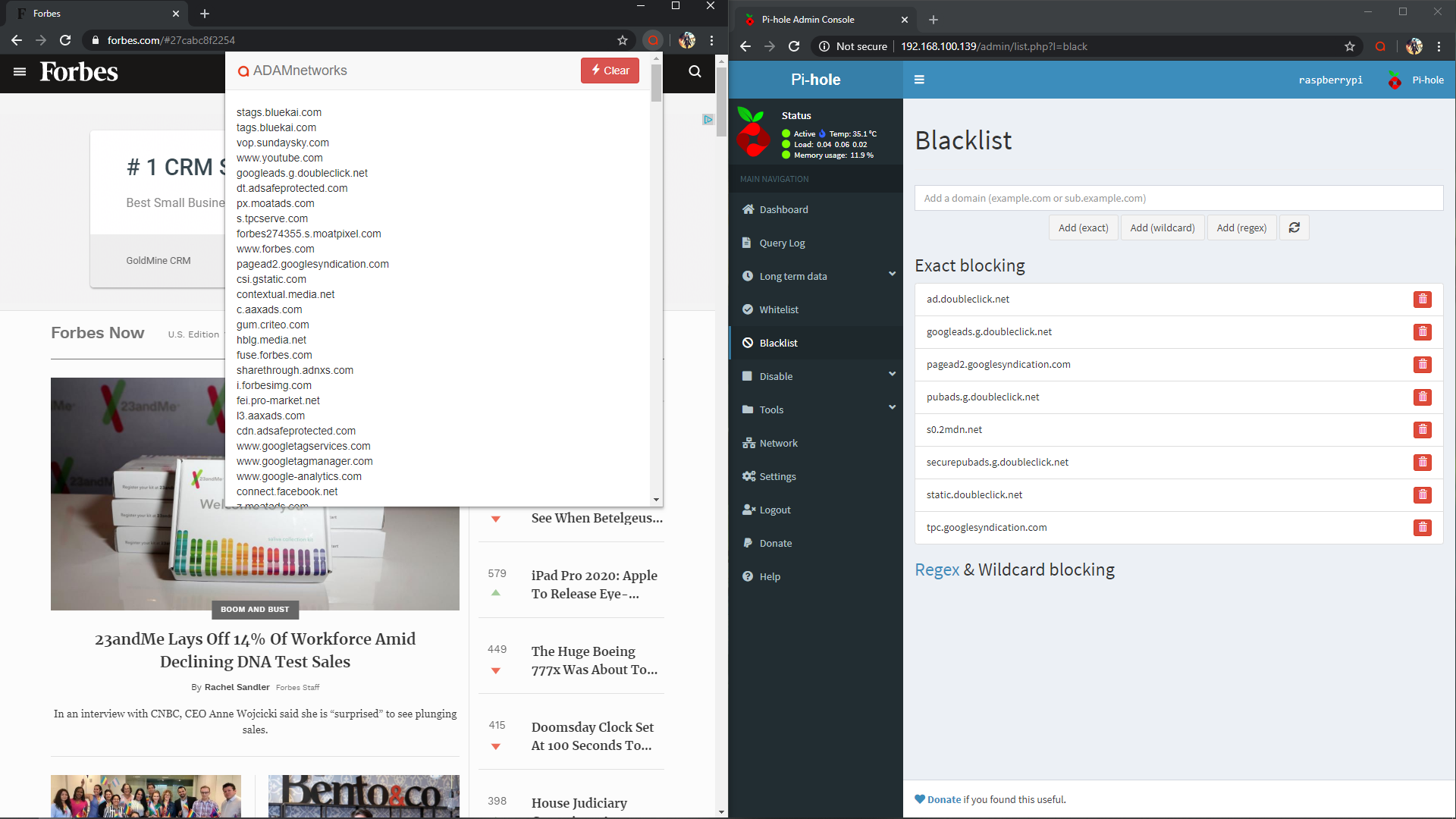Click the Donate link in footer

click(x=943, y=799)
